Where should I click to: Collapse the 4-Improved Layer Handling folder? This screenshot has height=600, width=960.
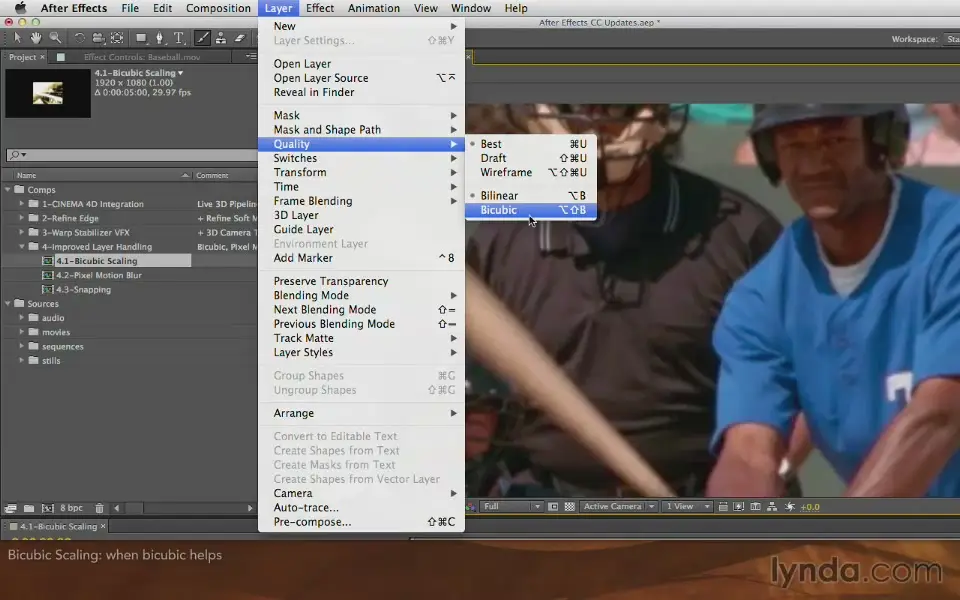[22, 247]
